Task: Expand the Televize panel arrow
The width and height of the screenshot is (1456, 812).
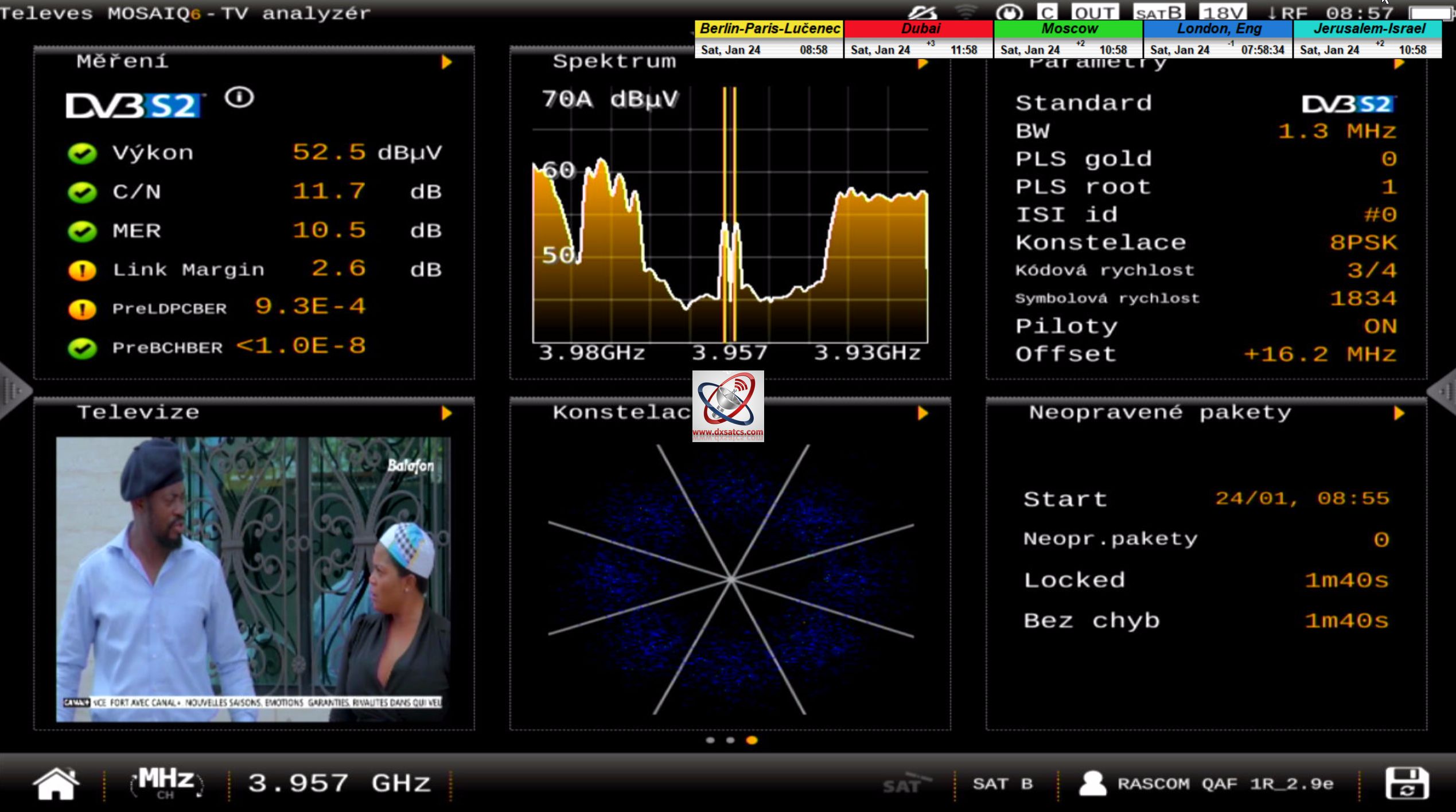Action: pos(446,413)
